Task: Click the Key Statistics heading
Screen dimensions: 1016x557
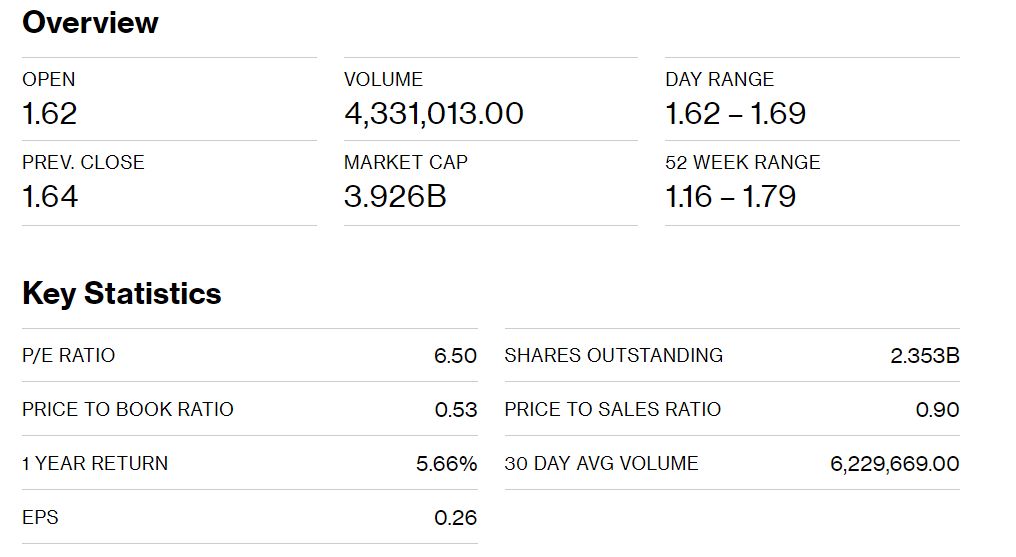Action: click(122, 293)
